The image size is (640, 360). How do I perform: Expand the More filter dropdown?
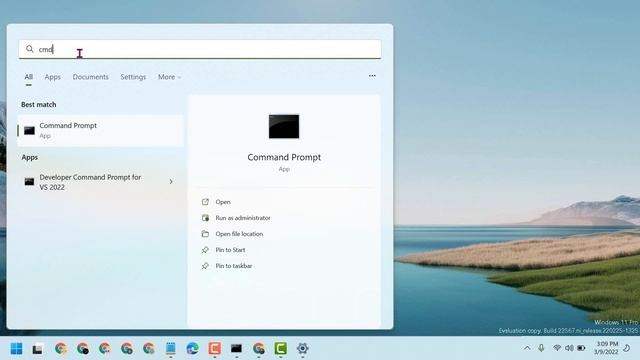[169, 77]
